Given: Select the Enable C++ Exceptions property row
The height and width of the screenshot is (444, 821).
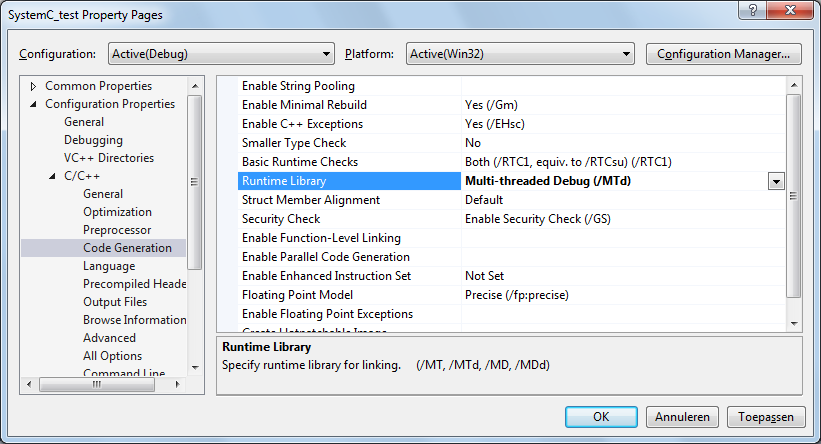Looking at the screenshot, I should pyautogui.click(x=302, y=124).
